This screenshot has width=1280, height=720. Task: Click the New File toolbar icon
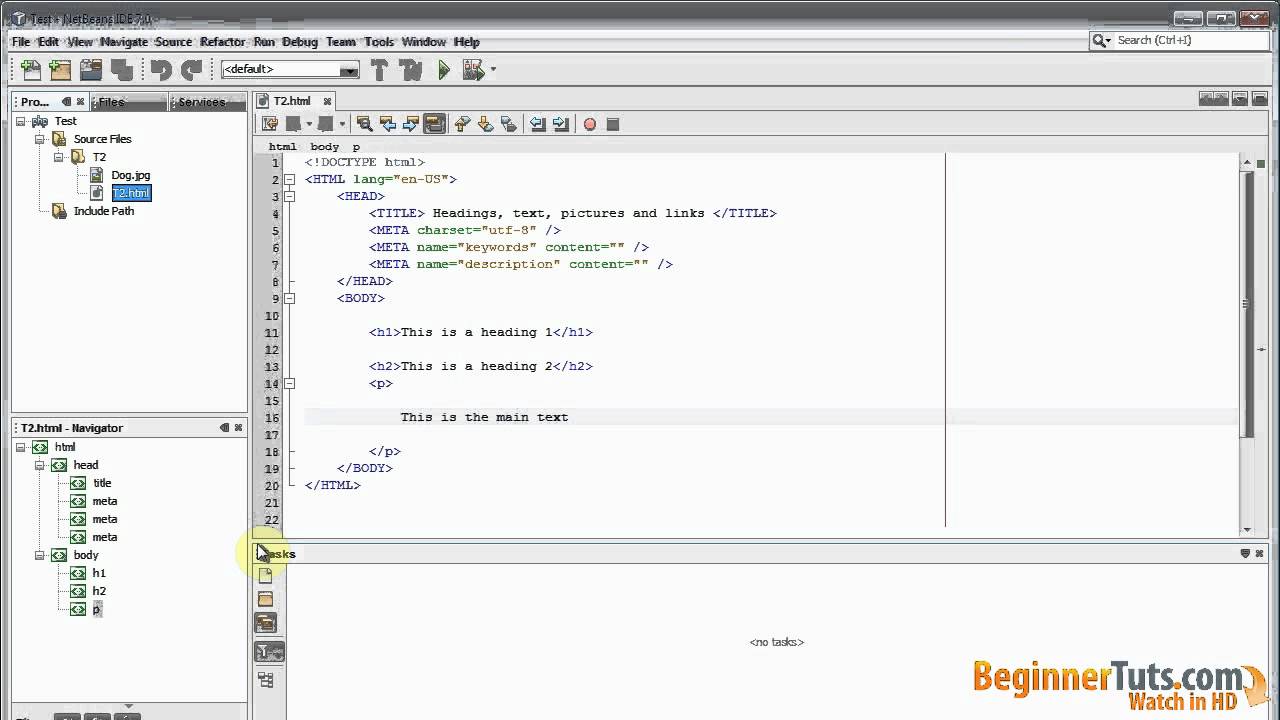31,69
